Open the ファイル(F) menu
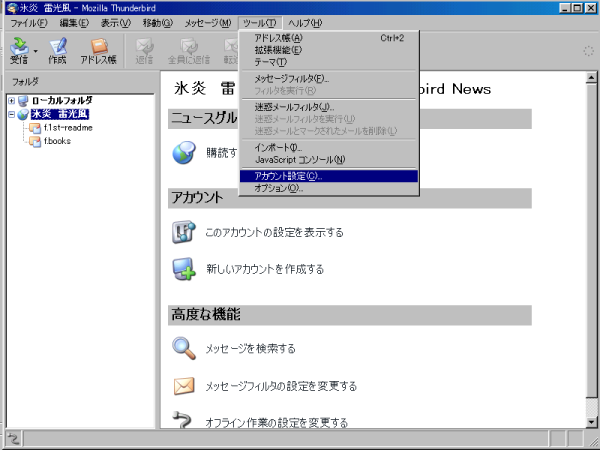Image resolution: width=600 pixels, height=450 pixels. coord(29,23)
